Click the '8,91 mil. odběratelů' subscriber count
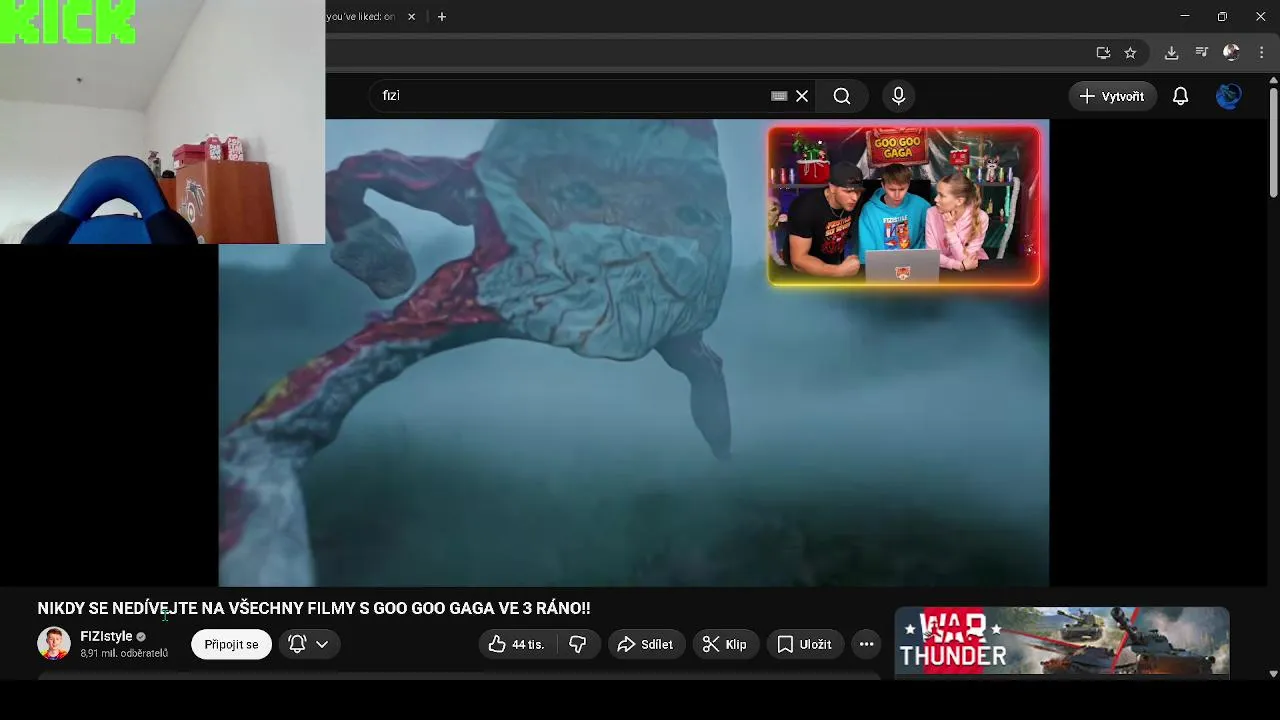 124,653
